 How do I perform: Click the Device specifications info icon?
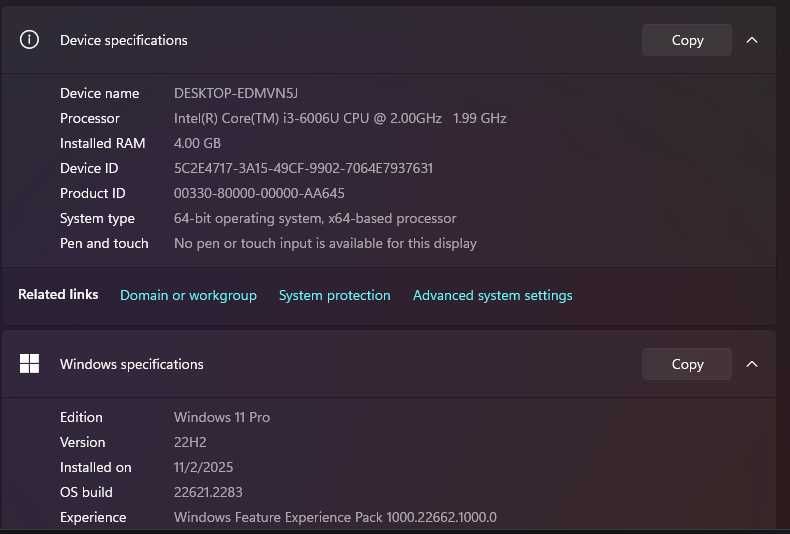point(29,39)
